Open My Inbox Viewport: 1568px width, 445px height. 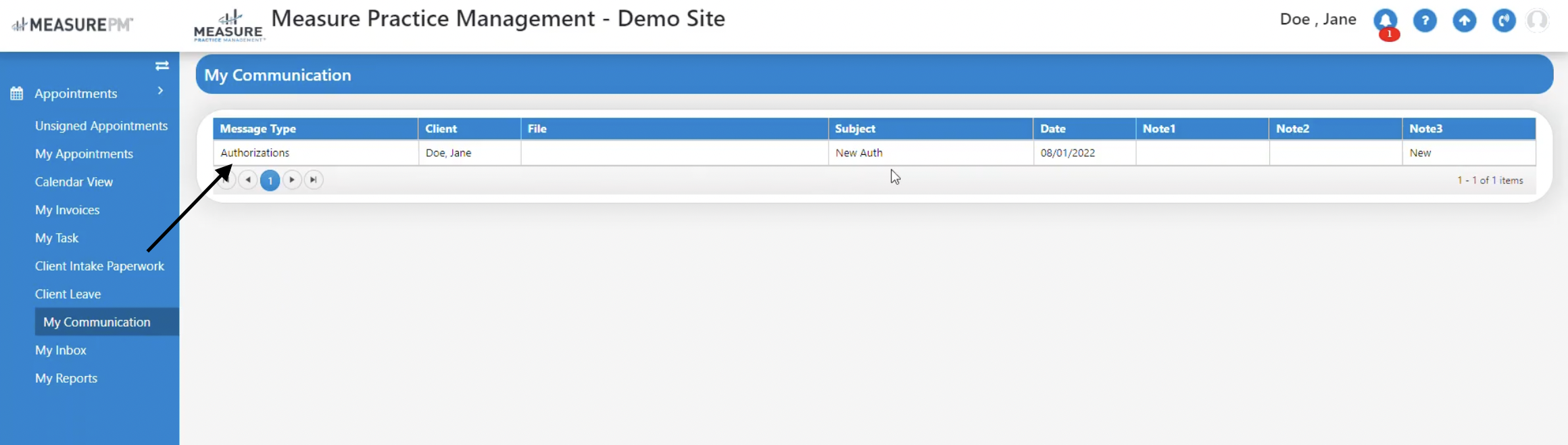pyautogui.click(x=61, y=350)
